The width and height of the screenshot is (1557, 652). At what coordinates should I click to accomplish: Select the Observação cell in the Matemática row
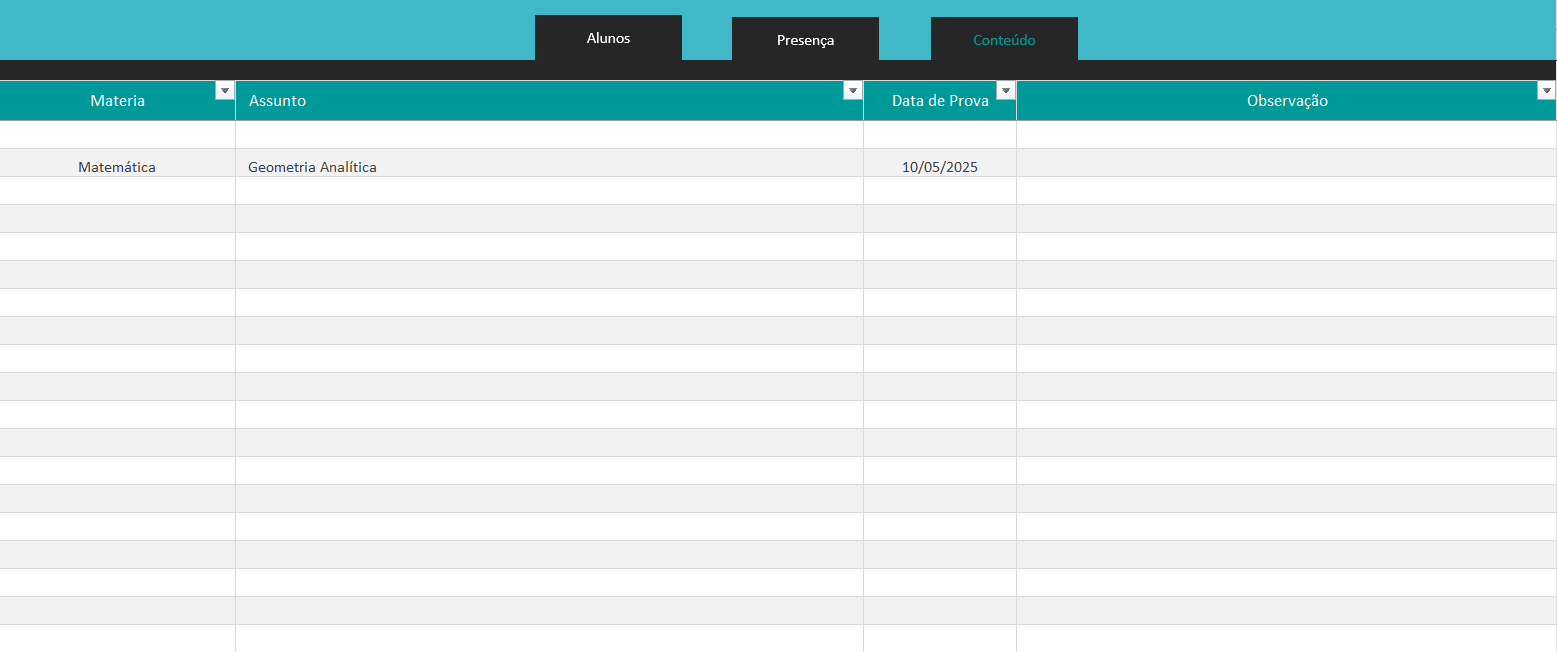pyautogui.click(x=1286, y=164)
